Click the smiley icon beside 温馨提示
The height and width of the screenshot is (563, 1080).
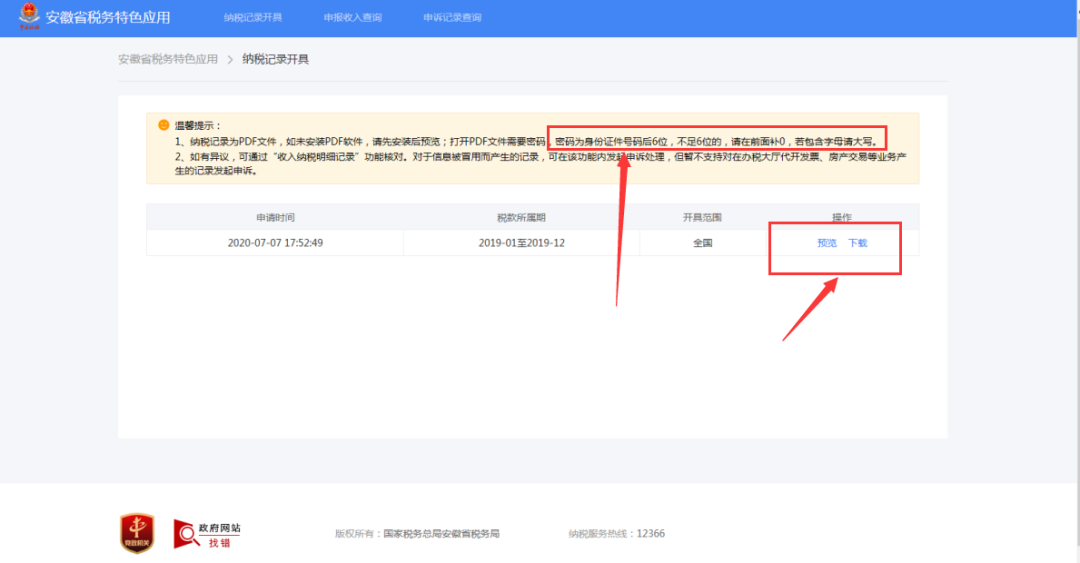[163, 125]
